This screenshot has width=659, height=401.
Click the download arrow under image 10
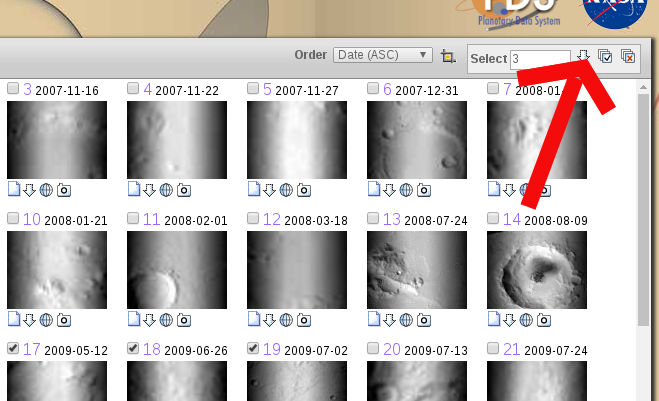29,320
